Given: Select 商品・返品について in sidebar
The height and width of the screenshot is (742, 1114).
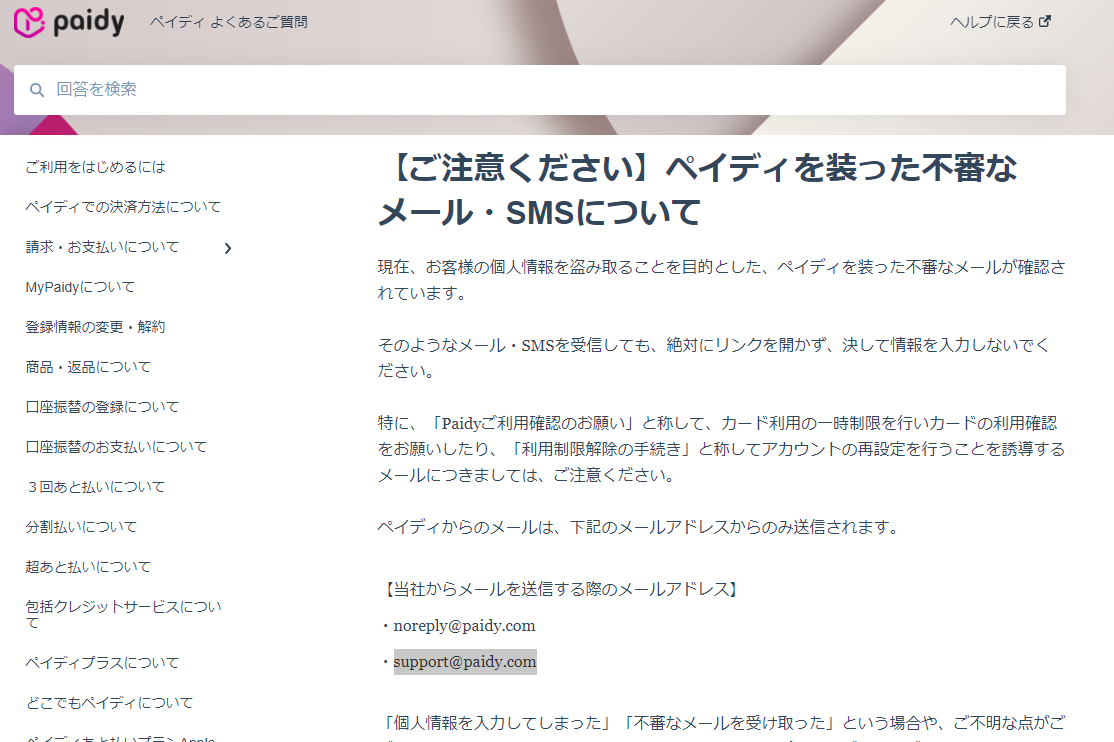Looking at the screenshot, I should 89,367.
